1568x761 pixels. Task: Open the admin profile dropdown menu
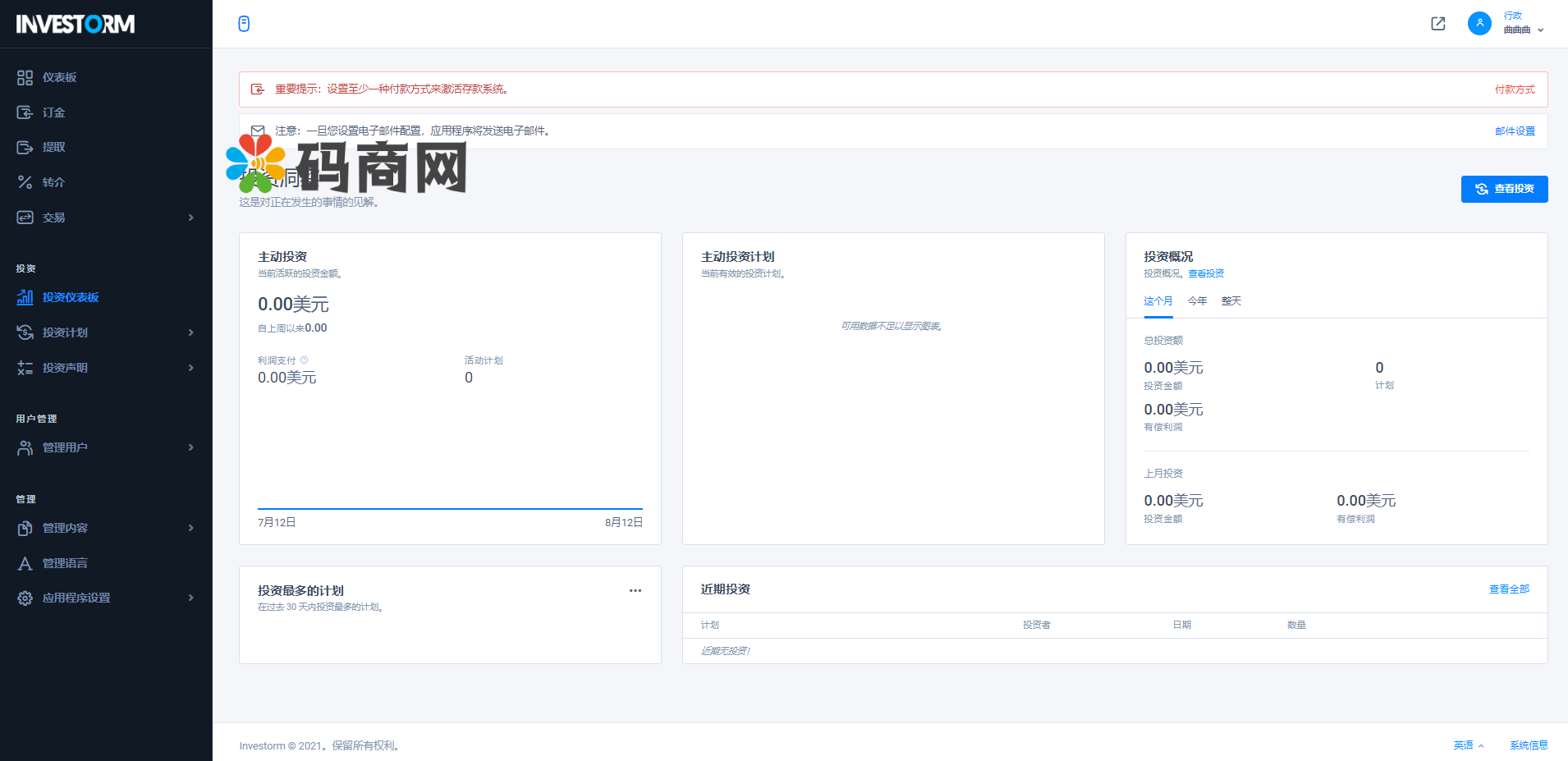(x=1523, y=24)
